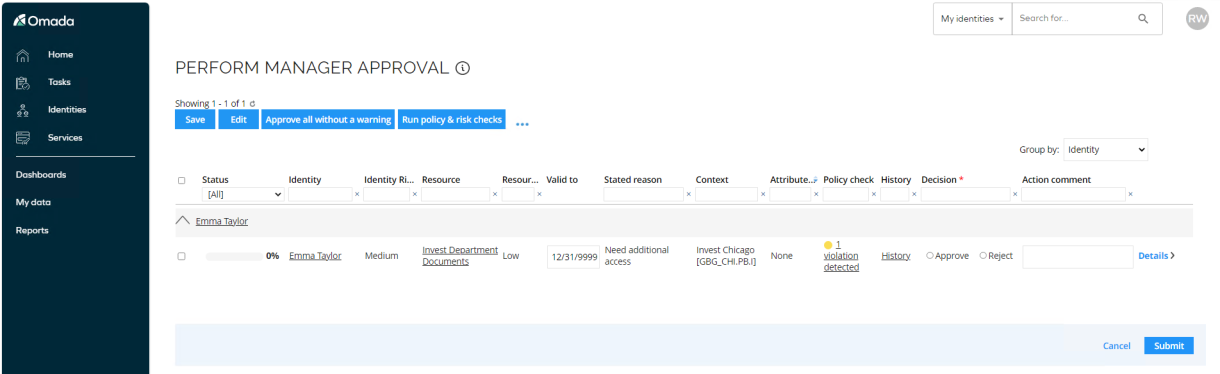
Task: Open the My identities dropdown
Action: point(972,18)
